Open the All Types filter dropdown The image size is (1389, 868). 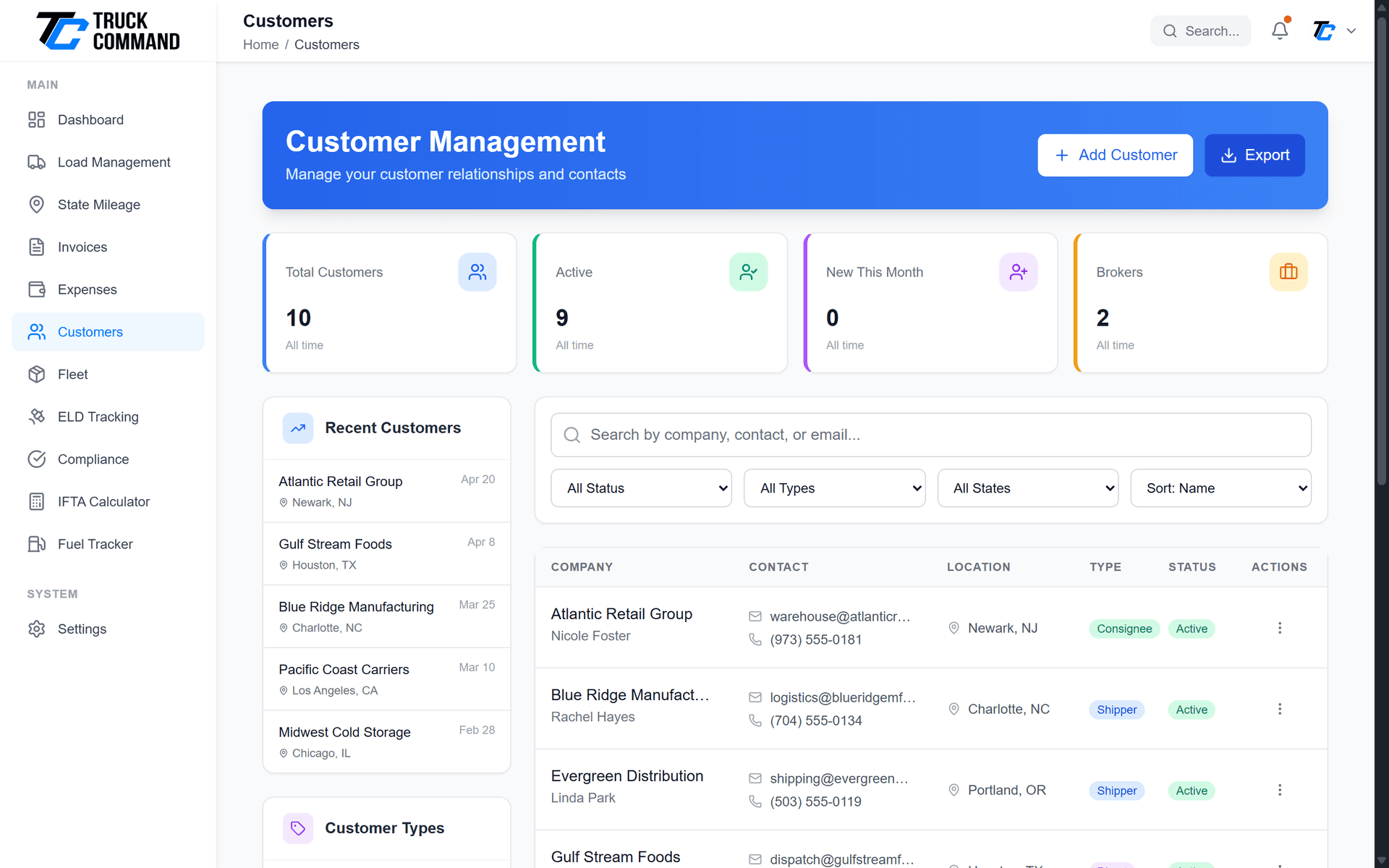(x=834, y=488)
